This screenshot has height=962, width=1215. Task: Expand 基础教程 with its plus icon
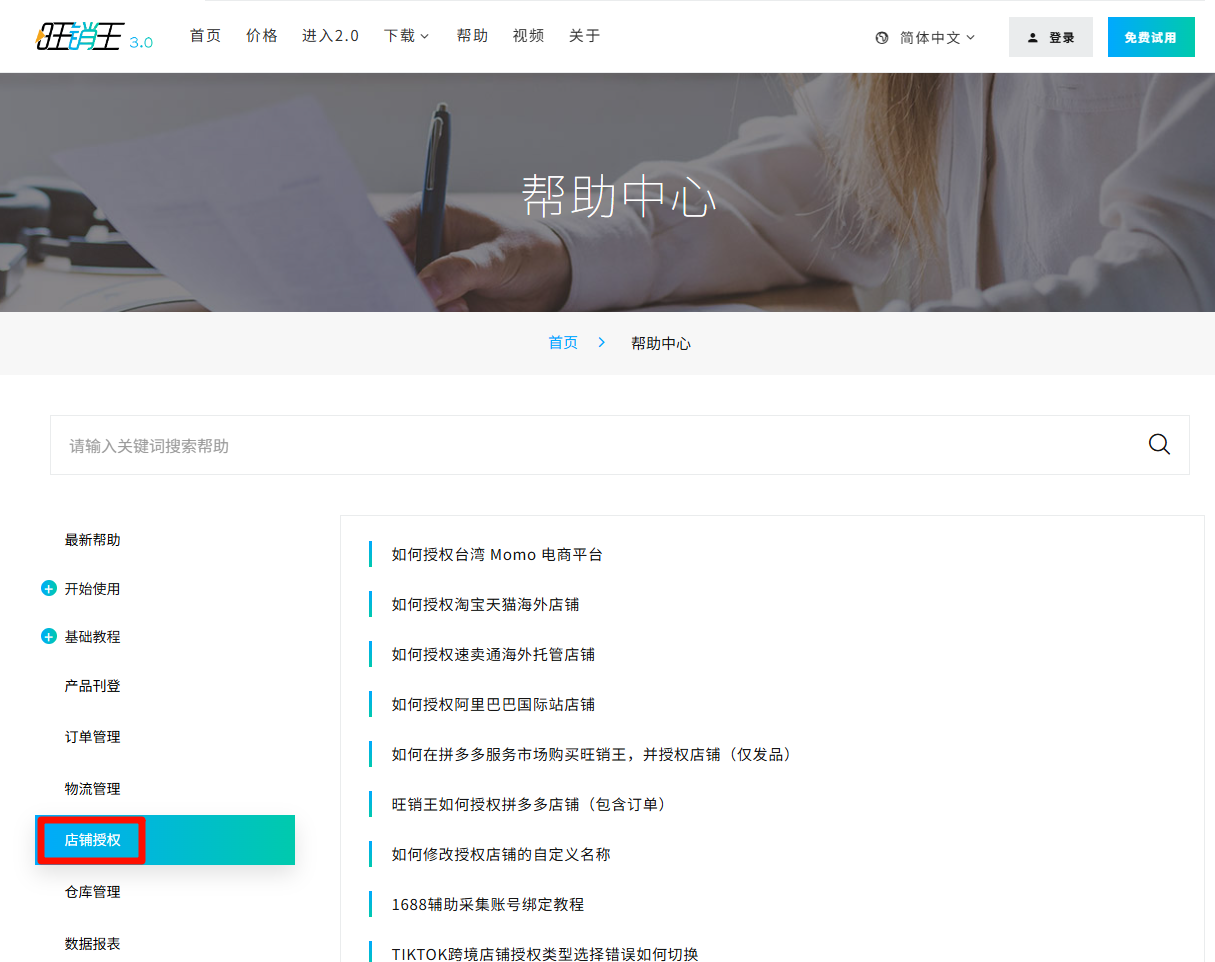(48, 637)
